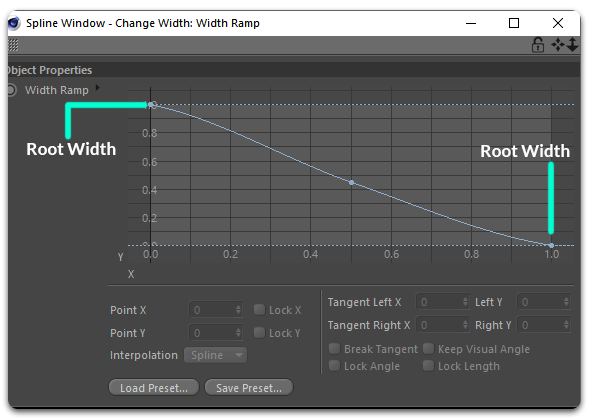The height and width of the screenshot is (420, 591).
Task: Click the up-down arrow icon in toolbar
Action: point(572,45)
